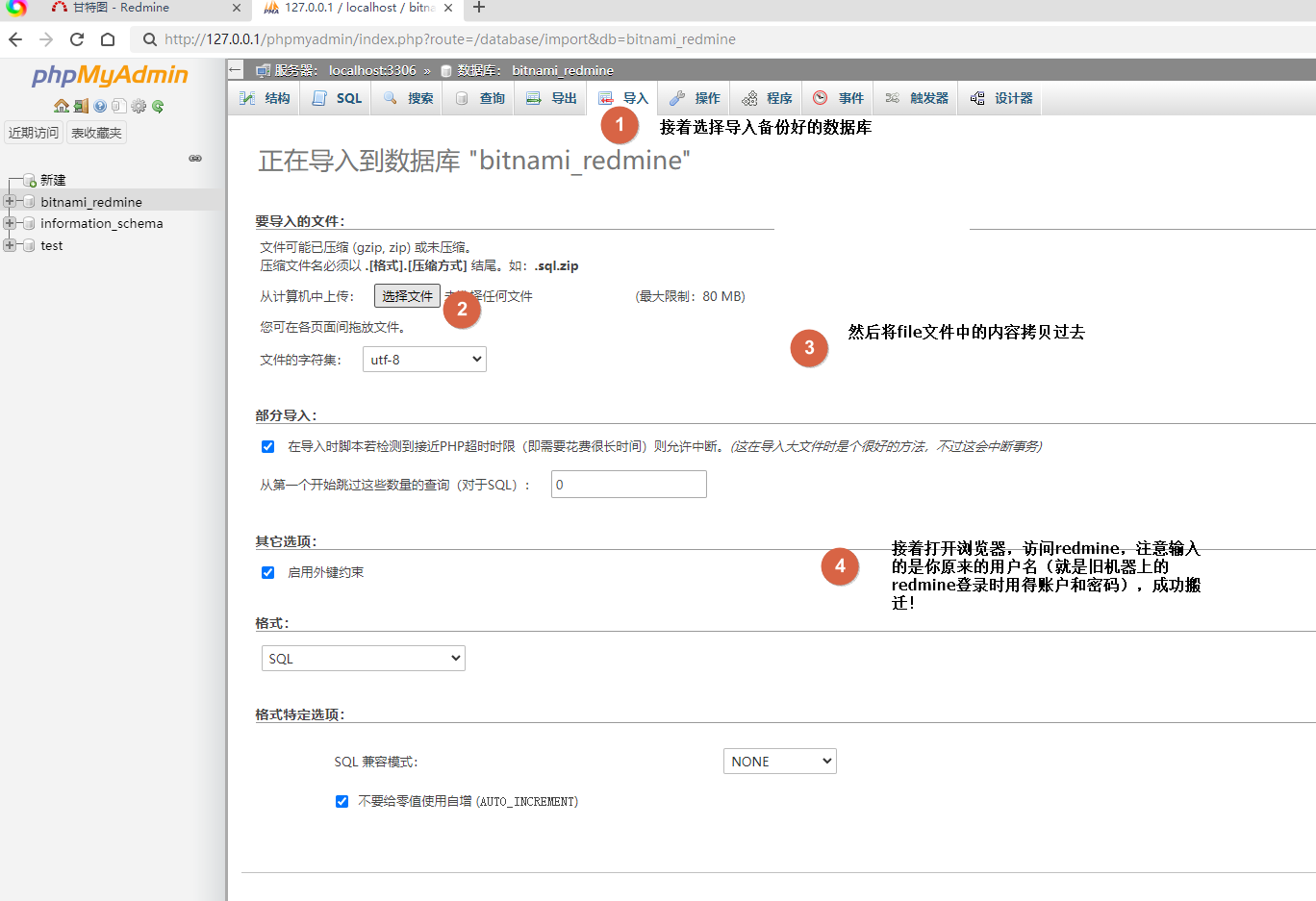
Task: Toggle allow interrupt near PHP timeout checkbox
Action: 267,446
